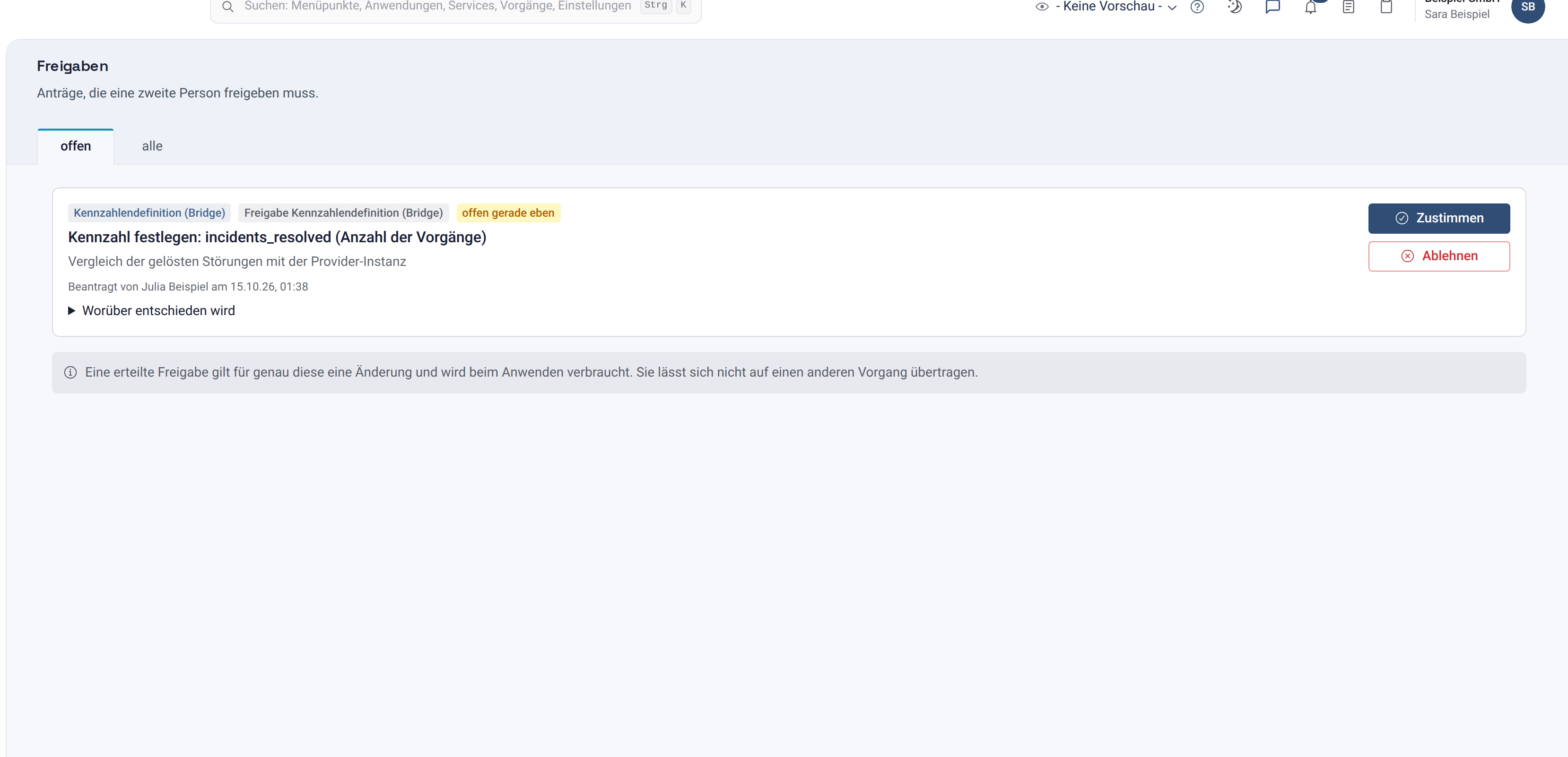Viewport: 1568px width, 757px height.
Task: Open notifications bell icon
Action: [1310, 7]
